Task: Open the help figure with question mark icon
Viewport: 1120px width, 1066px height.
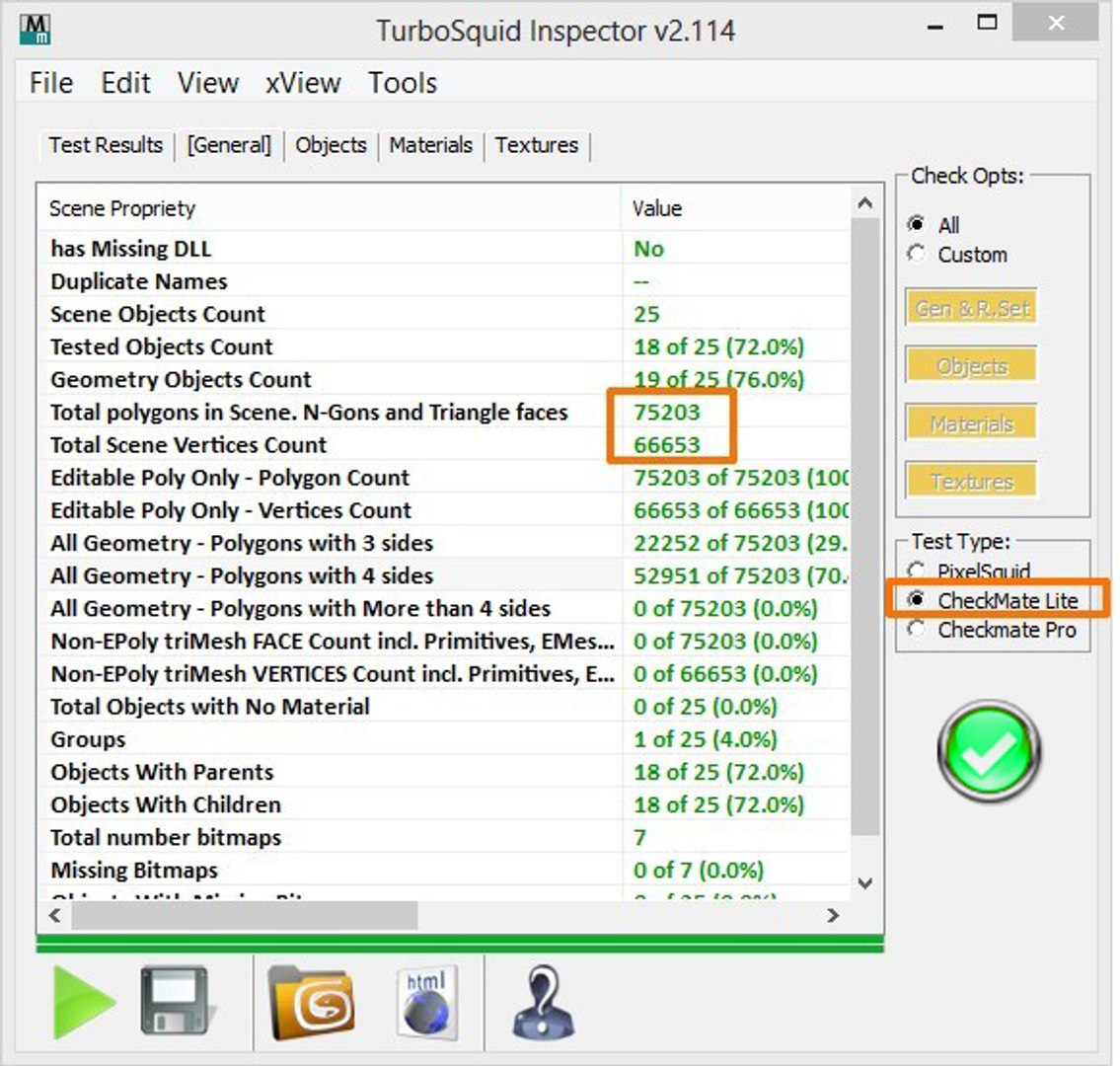Action: [x=543, y=1002]
